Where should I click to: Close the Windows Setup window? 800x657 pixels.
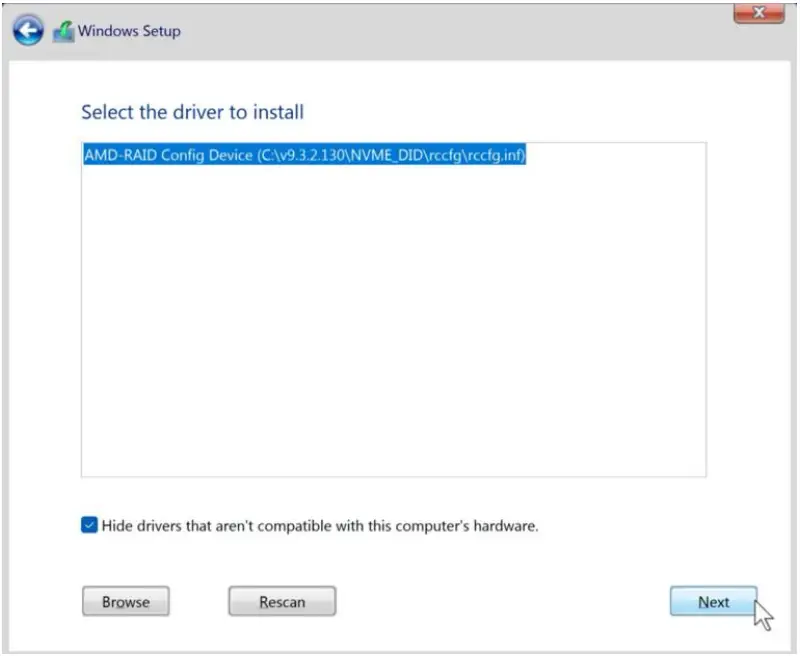point(761,13)
